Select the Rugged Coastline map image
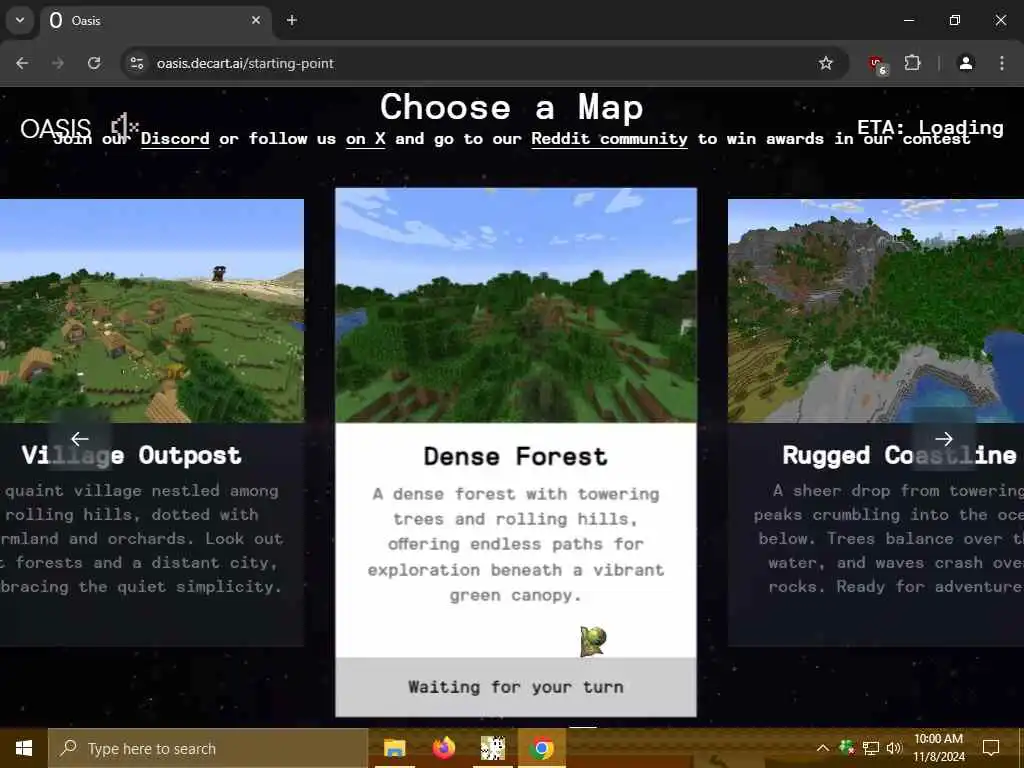Viewport: 1024px width, 768px height. click(x=876, y=311)
